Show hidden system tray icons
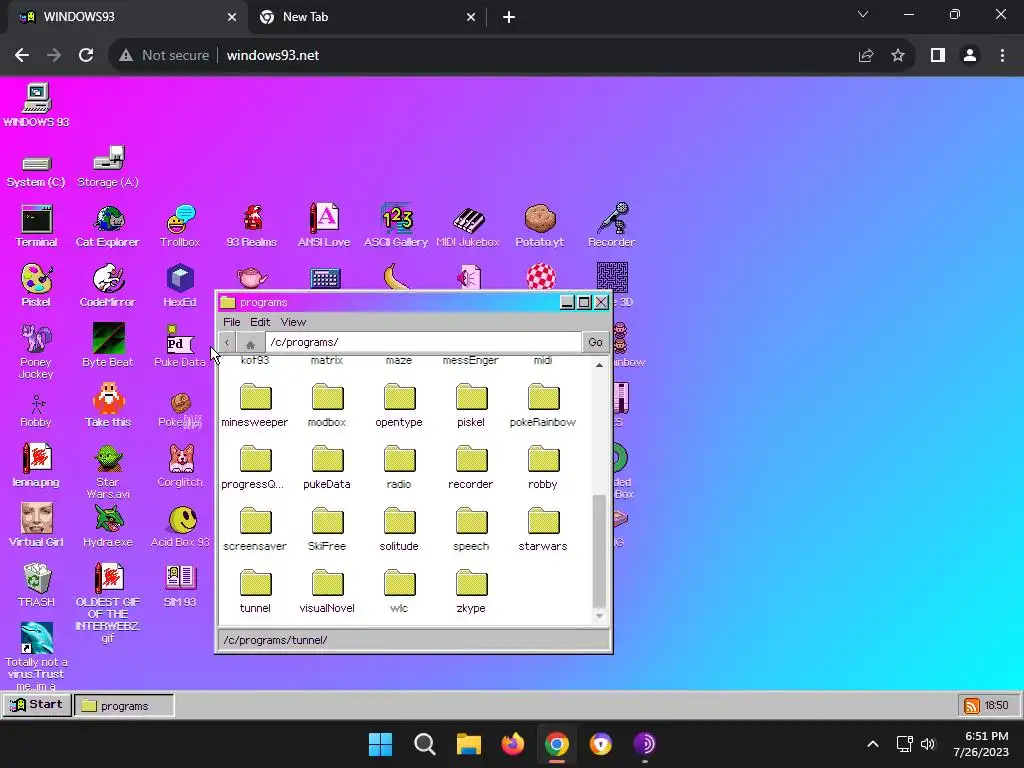This screenshot has width=1024, height=768. coord(872,743)
